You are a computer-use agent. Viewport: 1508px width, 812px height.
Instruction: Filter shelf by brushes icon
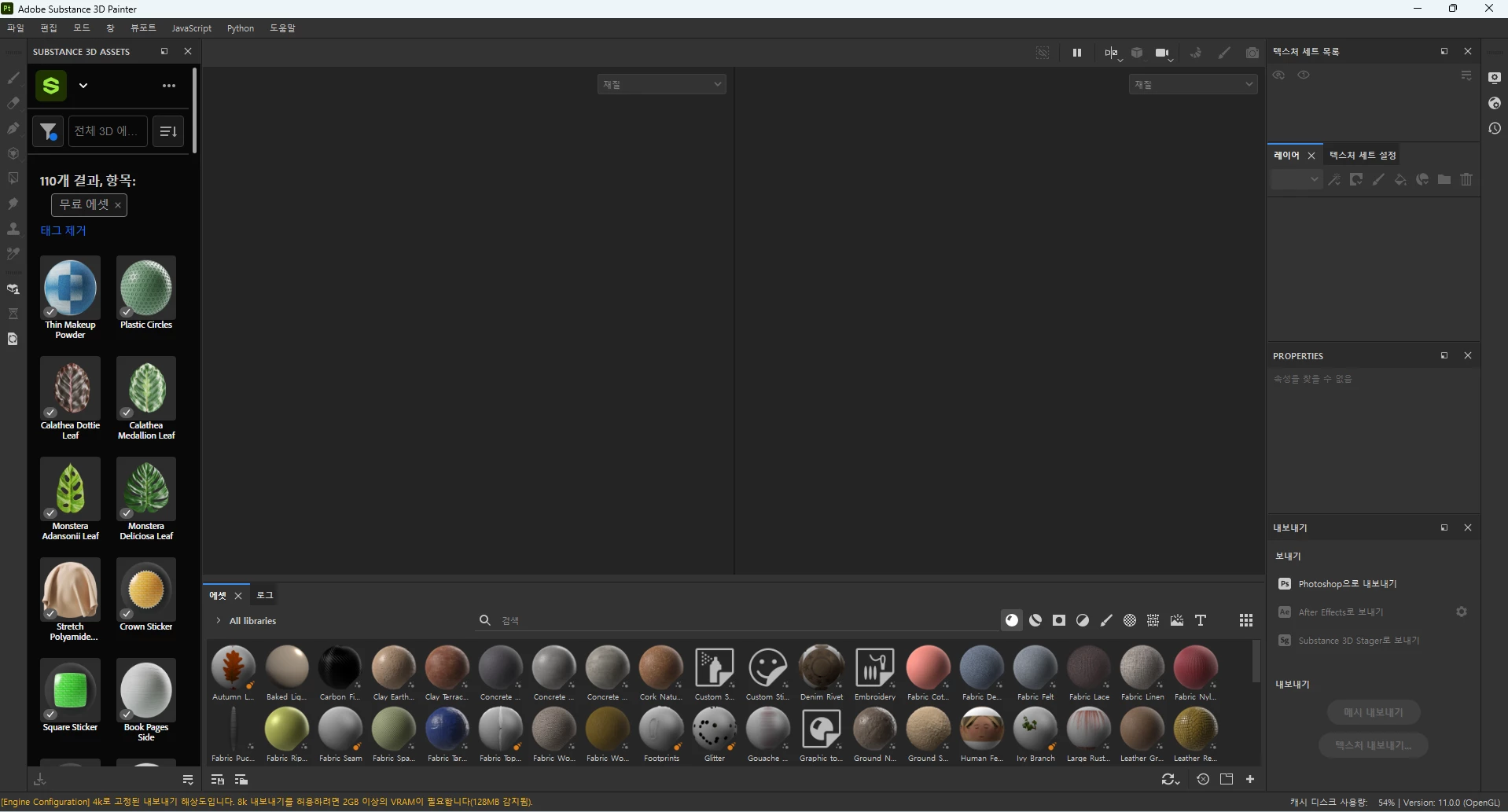tap(1106, 620)
